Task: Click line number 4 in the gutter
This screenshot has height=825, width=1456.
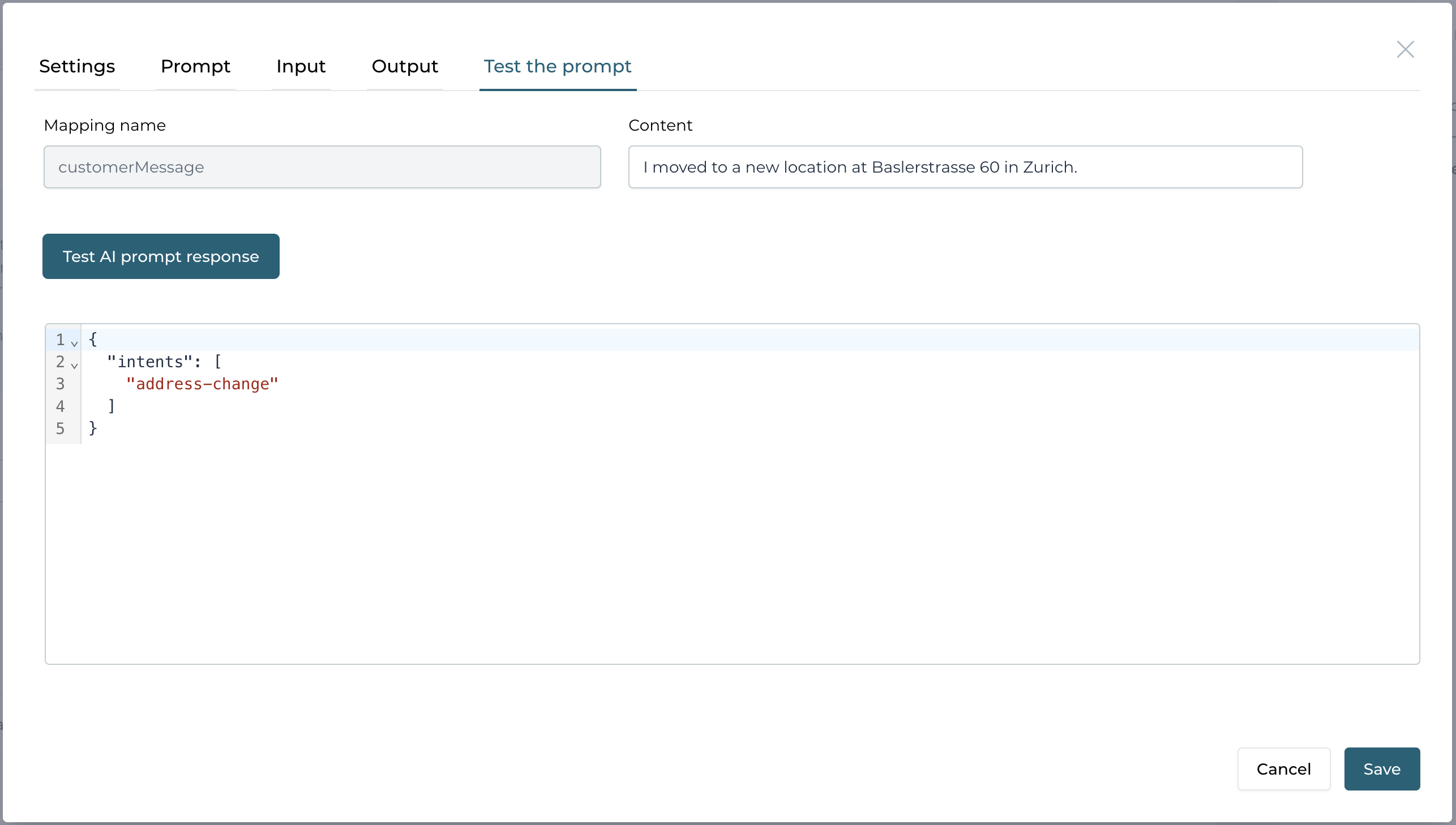Action: (x=60, y=406)
